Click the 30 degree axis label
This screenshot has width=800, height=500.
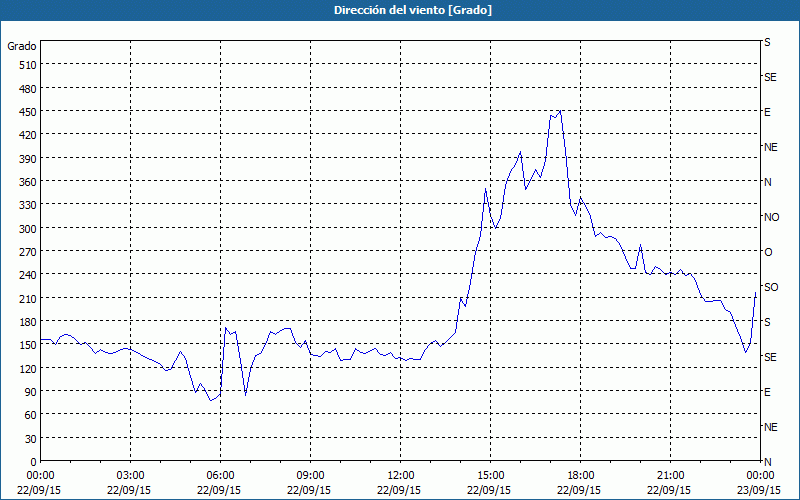[31, 439]
